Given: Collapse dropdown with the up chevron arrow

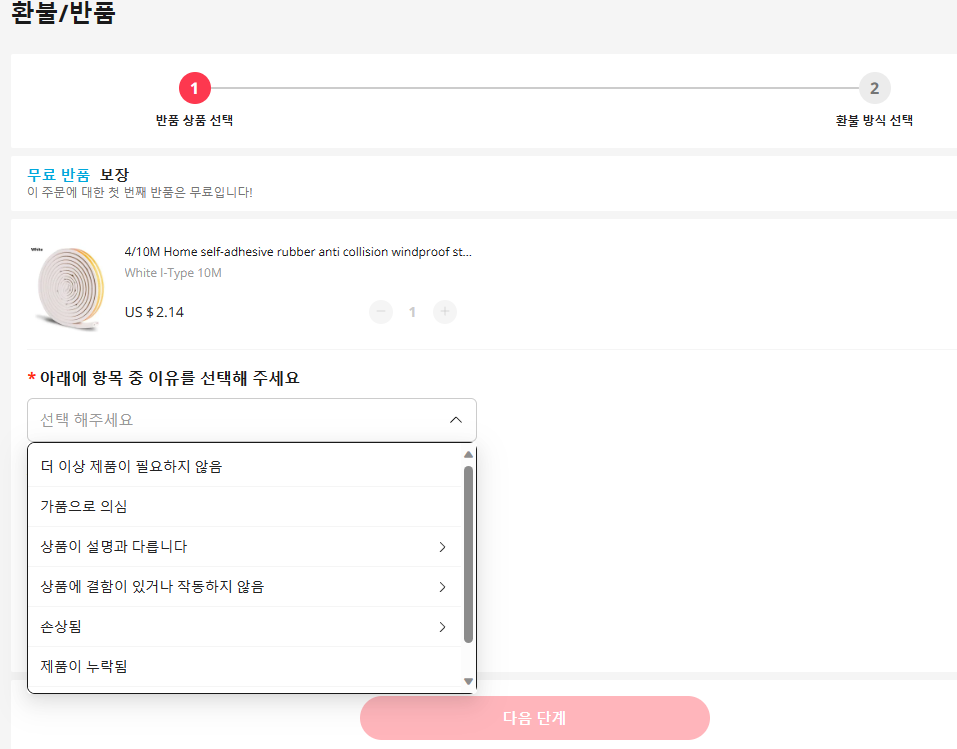Looking at the screenshot, I should 455,420.
